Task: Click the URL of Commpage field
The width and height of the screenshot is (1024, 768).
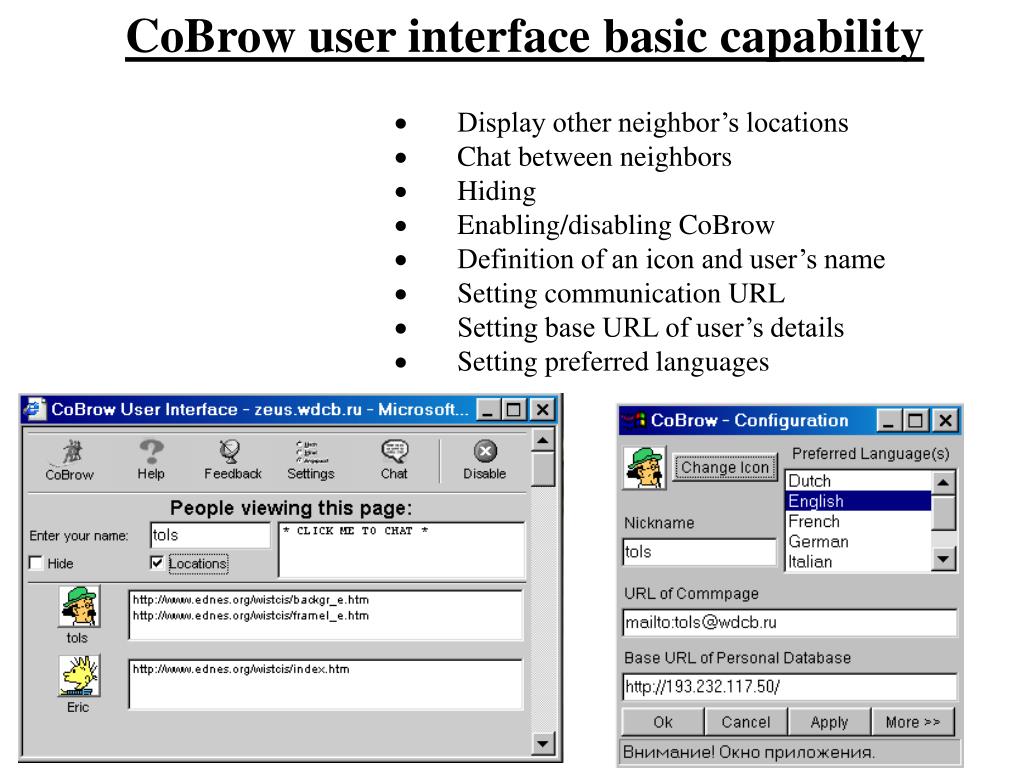Action: tap(790, 622)
